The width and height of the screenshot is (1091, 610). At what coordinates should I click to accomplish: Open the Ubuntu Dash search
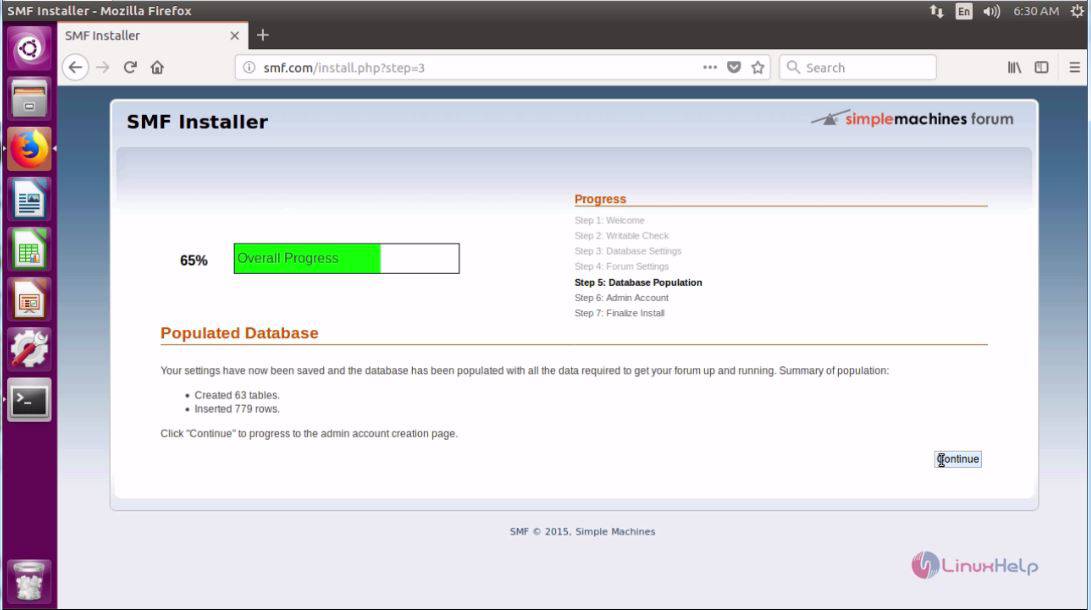[29, 48]
